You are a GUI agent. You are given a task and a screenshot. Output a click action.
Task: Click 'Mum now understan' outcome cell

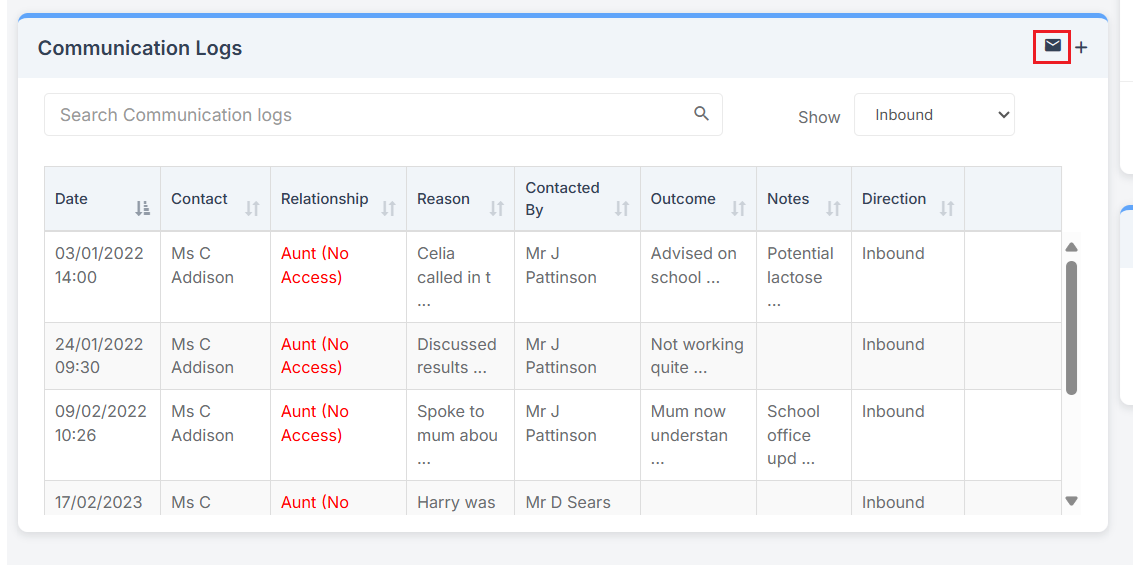pyautogui.click(x=698, y=435)
